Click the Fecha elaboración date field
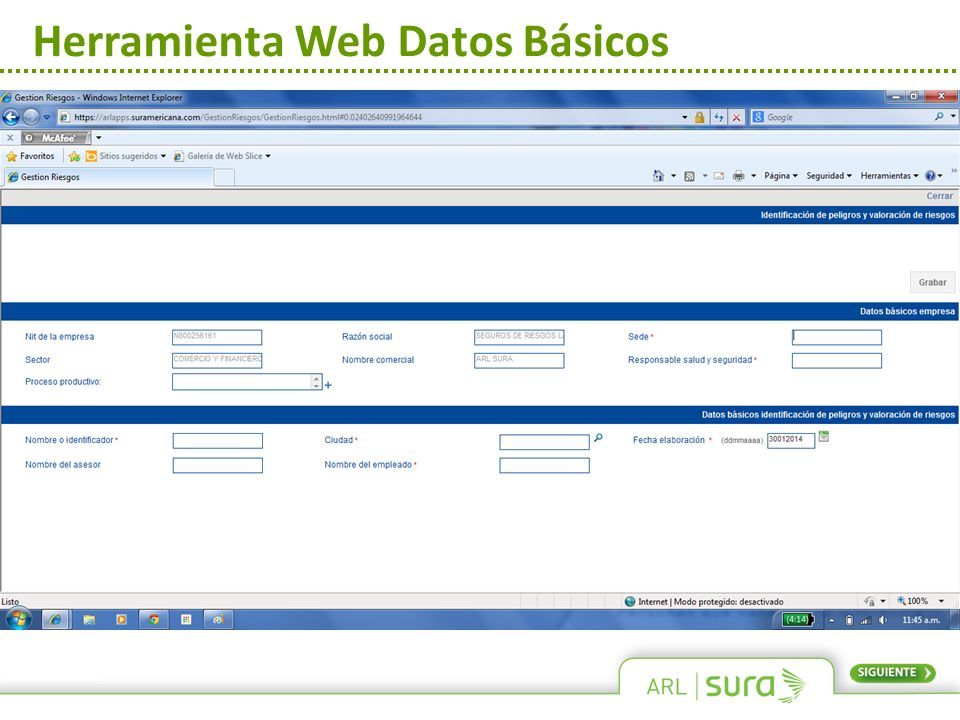 pyautogui.click(x=790, y=440)
